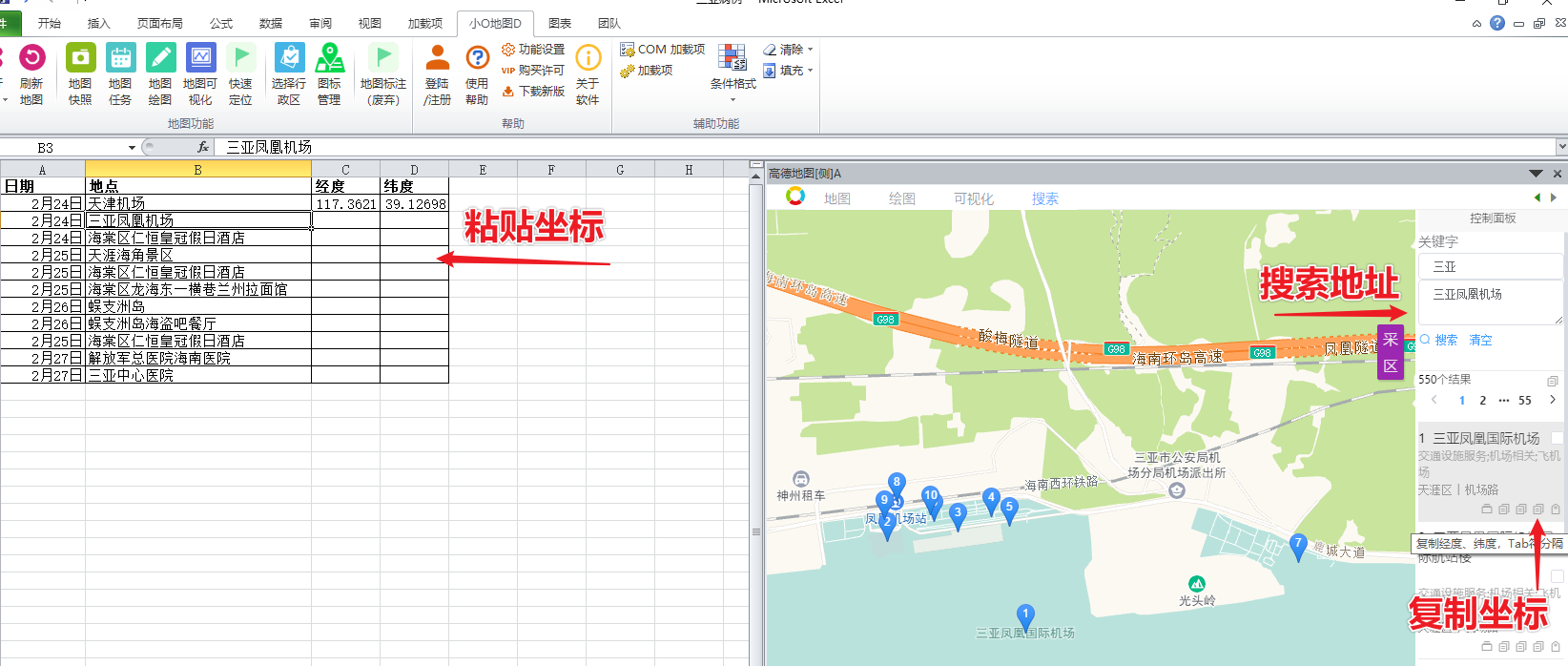
Task: Click the quick locate flag icon
Action: [240, 58]
